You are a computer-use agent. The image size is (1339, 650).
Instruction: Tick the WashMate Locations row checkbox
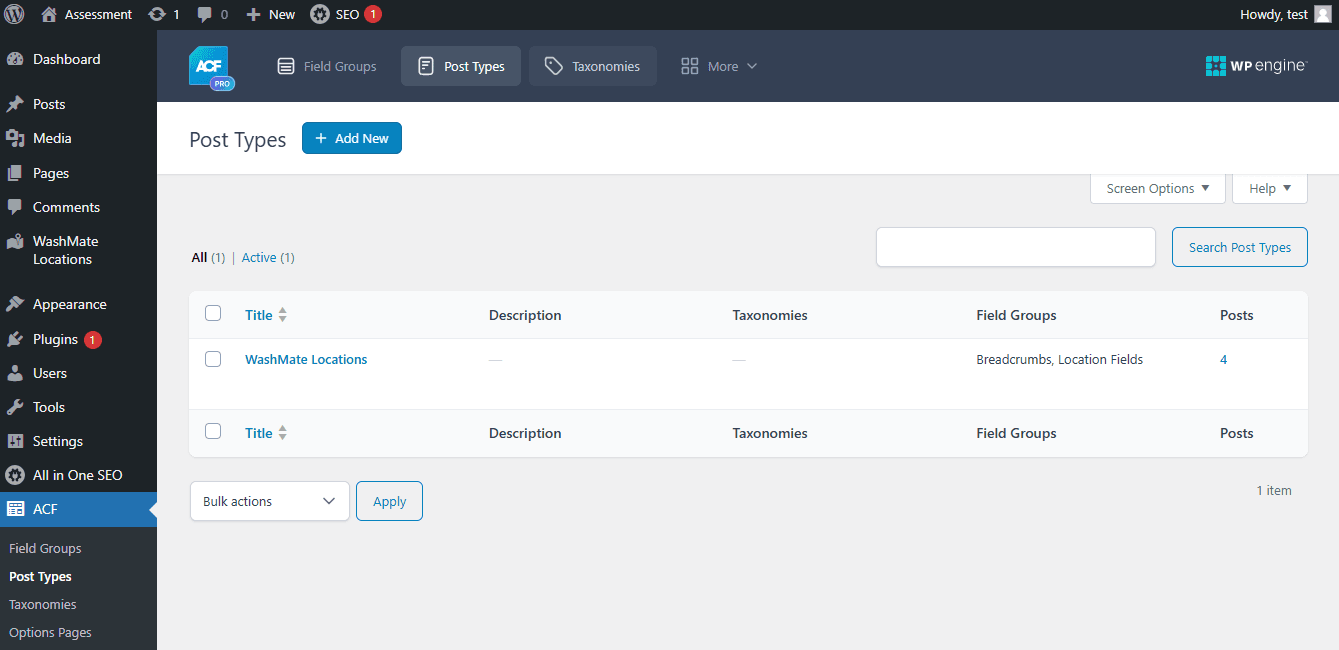(213, 359)
